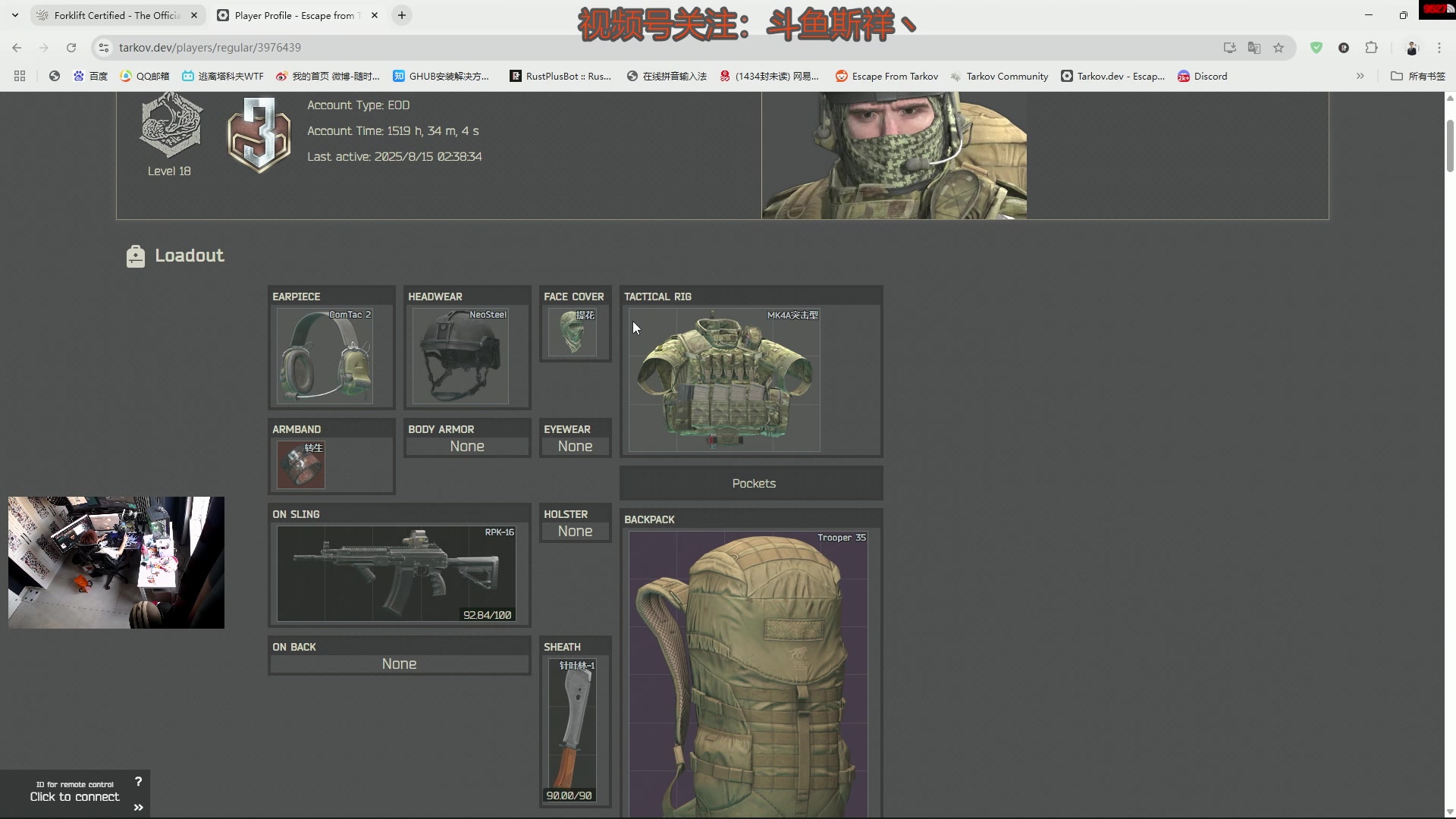Switch to Player Profile browser tab

point(297,15)
